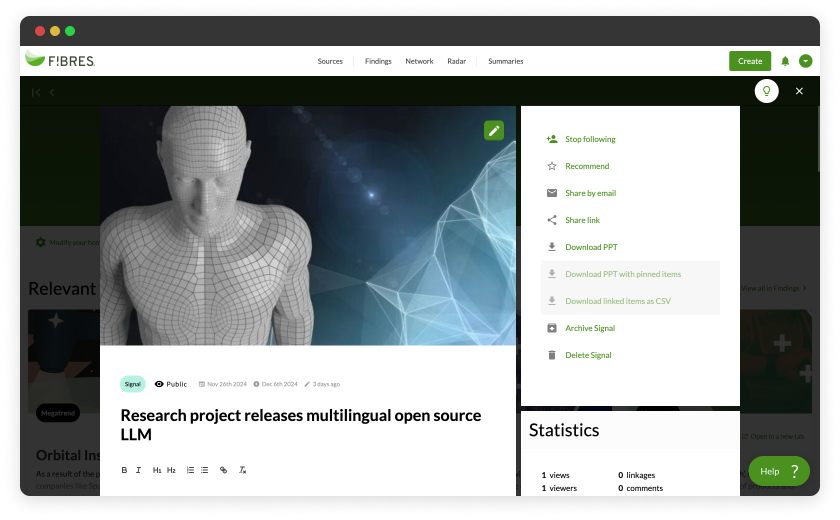This screenshot has height=520, width=840.
Task: Click the Megatrend tag in background
Action: (x=58, y=413)
